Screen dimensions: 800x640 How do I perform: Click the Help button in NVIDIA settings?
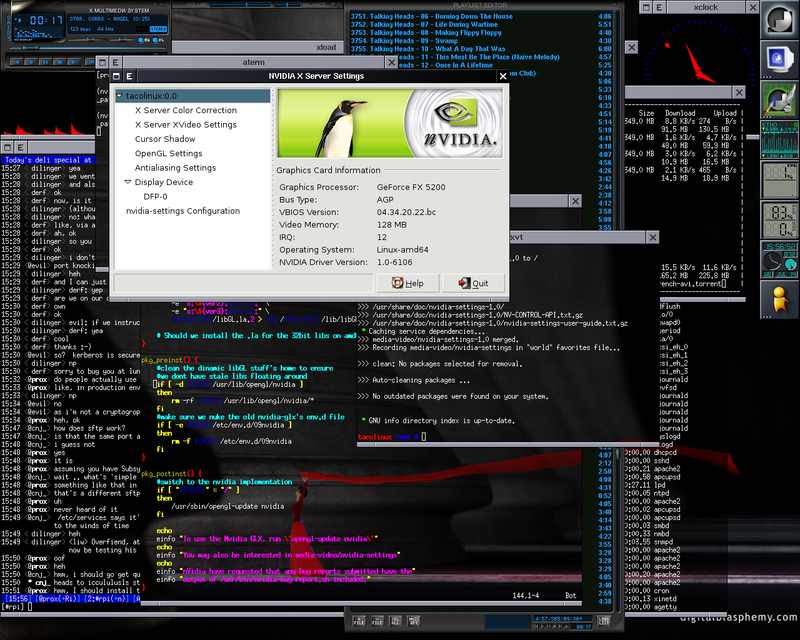408,283
